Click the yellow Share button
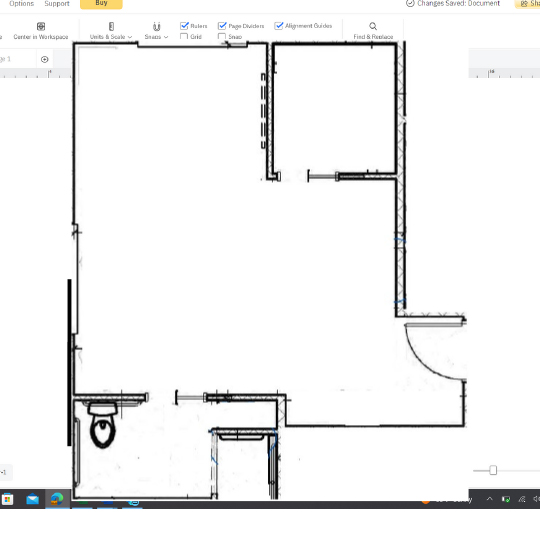 [x=527, y=4]
